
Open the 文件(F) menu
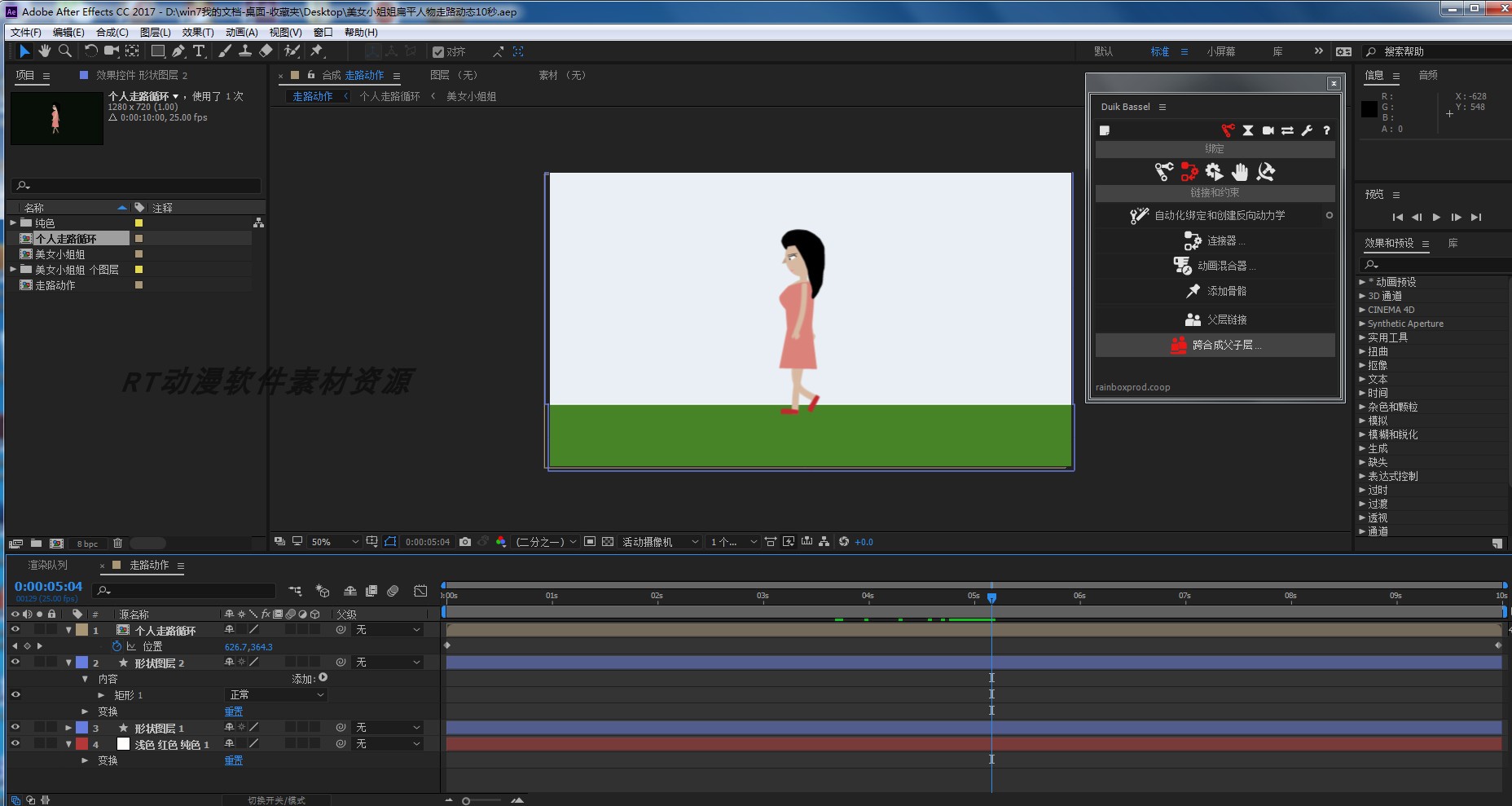[25, 33]
